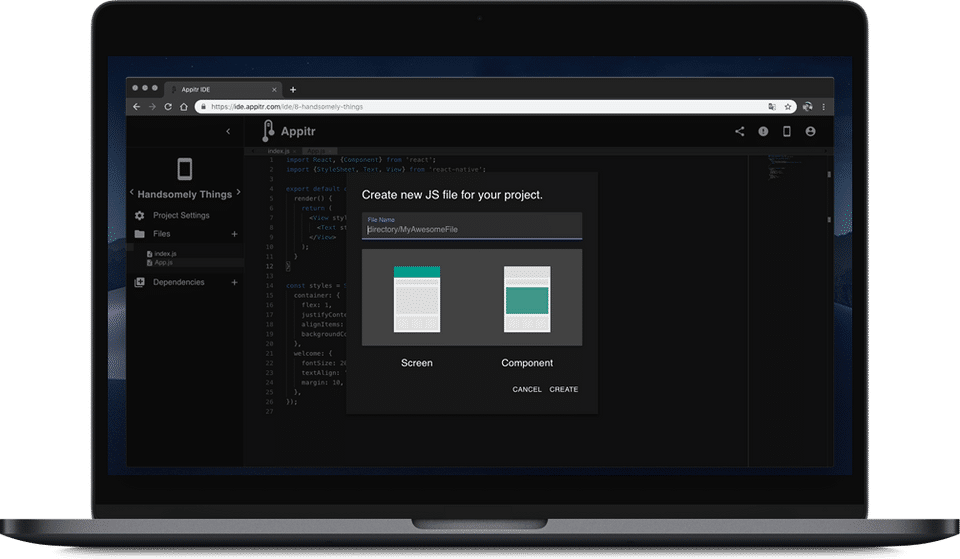Click CREATE to make the file
Screen dimensions: 960x559
[x=564, y=389]
